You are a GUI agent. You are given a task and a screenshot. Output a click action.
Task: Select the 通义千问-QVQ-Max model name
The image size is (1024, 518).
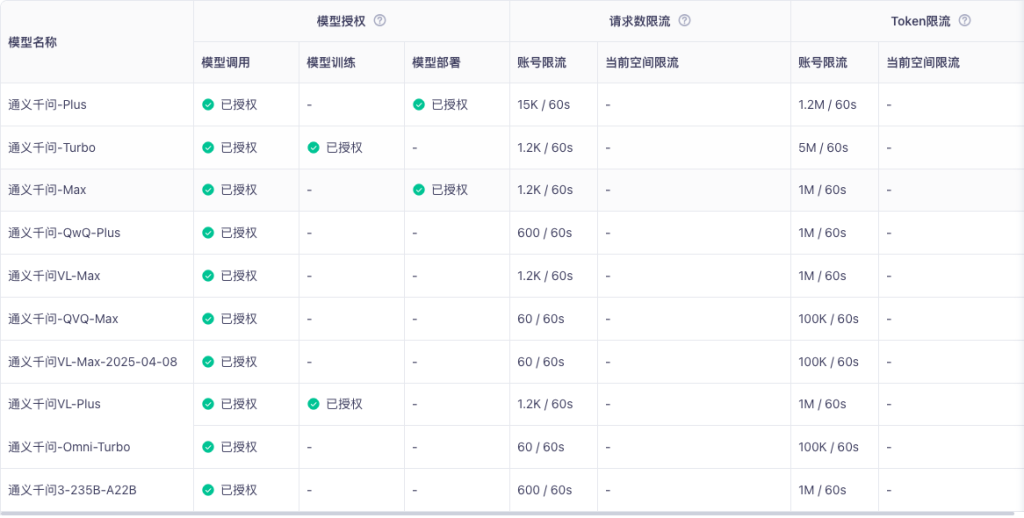click(x=63, y=319)
